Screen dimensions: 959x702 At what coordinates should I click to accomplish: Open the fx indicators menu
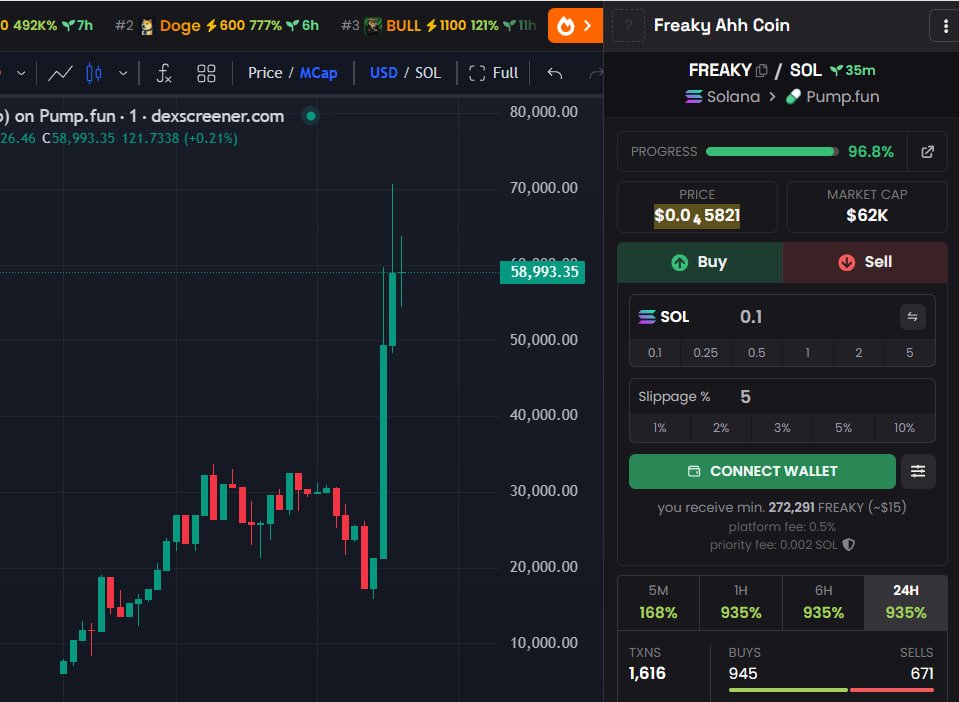(164, 73)
